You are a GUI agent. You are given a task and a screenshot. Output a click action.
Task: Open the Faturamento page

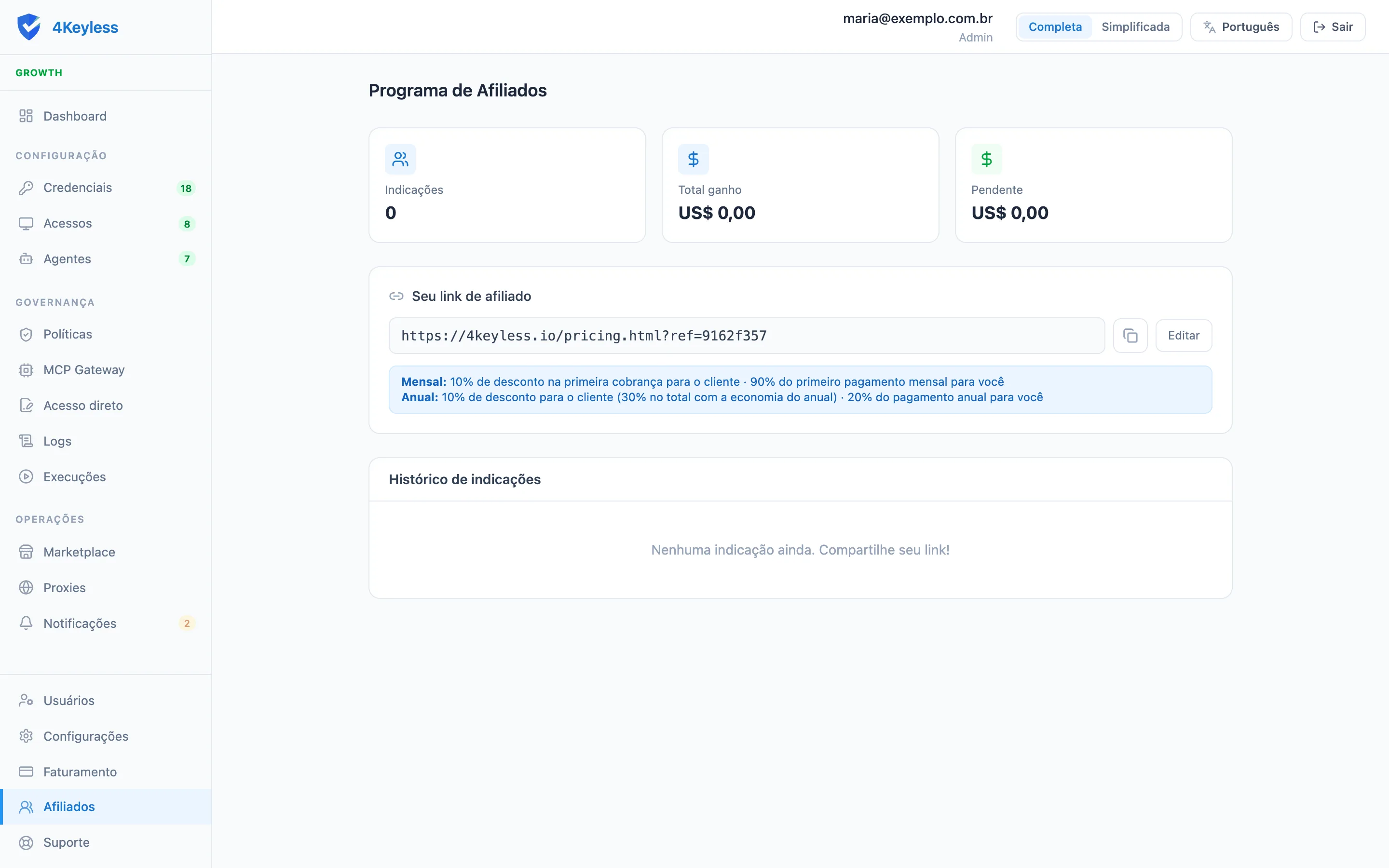click(x=106, y=772)
